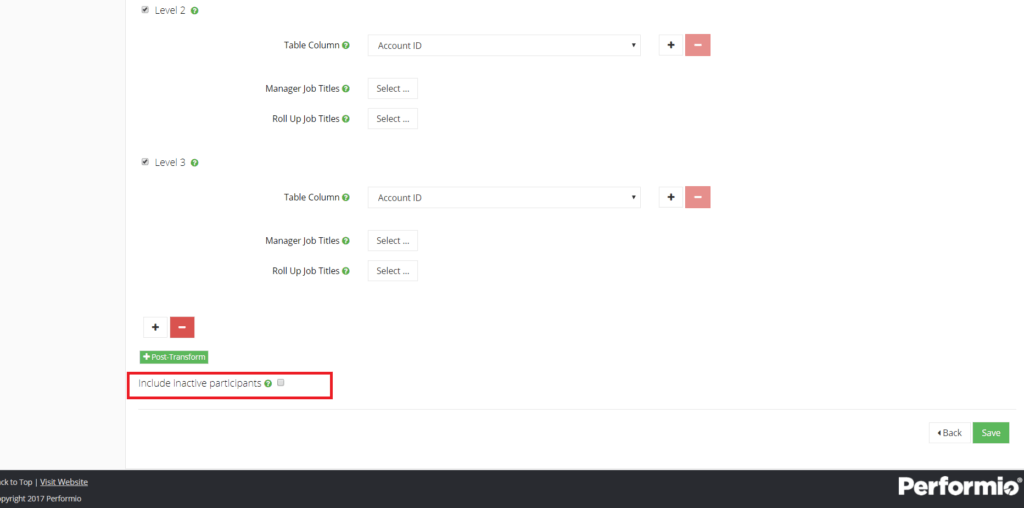Toggle the Level 3 checkbox

point(145,162)
